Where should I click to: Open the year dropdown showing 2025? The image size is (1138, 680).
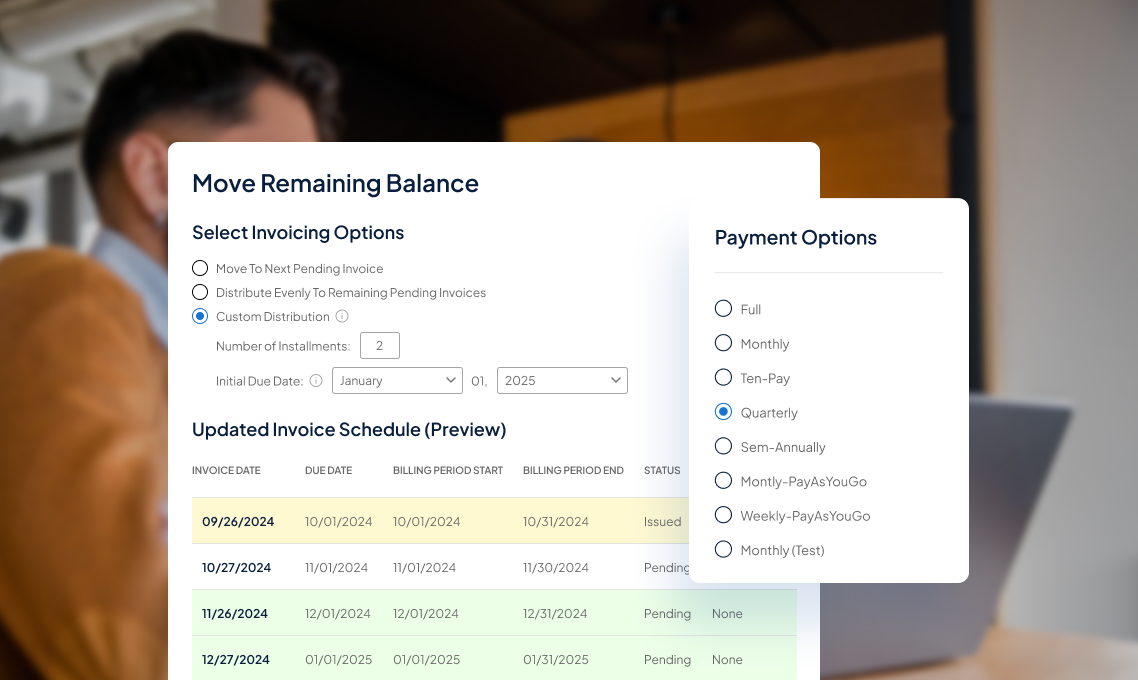562,380
